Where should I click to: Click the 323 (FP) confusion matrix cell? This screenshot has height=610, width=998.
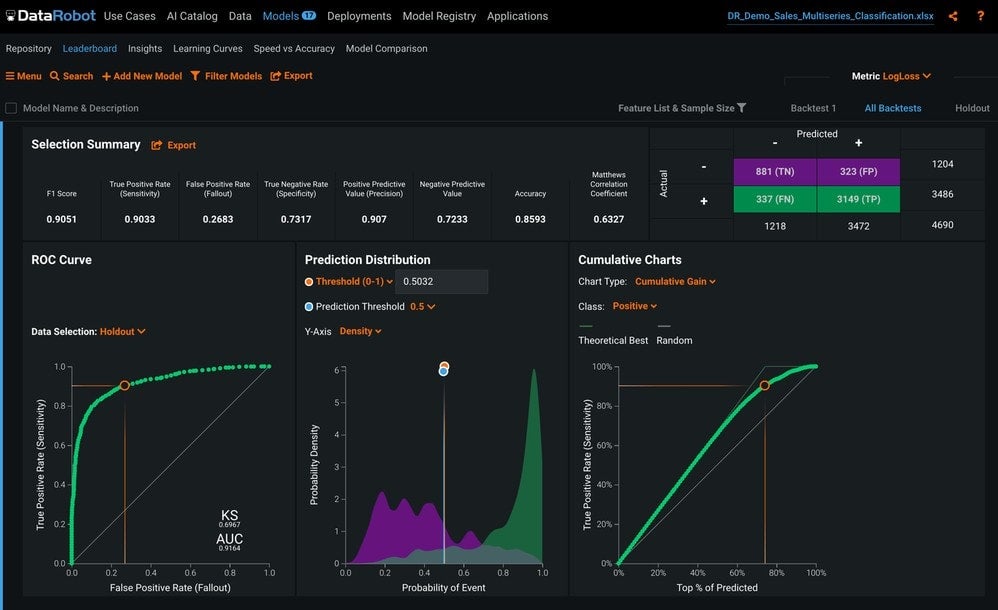(859, 171)
